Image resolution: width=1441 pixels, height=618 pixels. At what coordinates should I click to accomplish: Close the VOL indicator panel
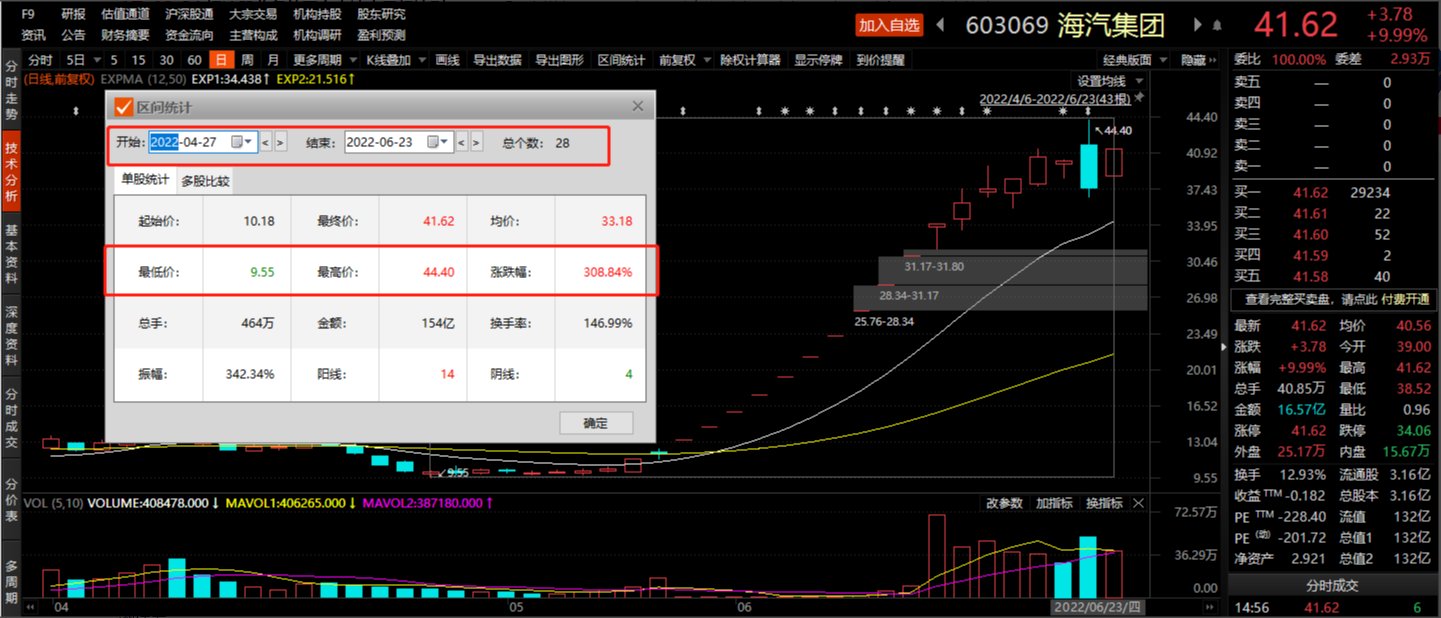(1139, 503)
